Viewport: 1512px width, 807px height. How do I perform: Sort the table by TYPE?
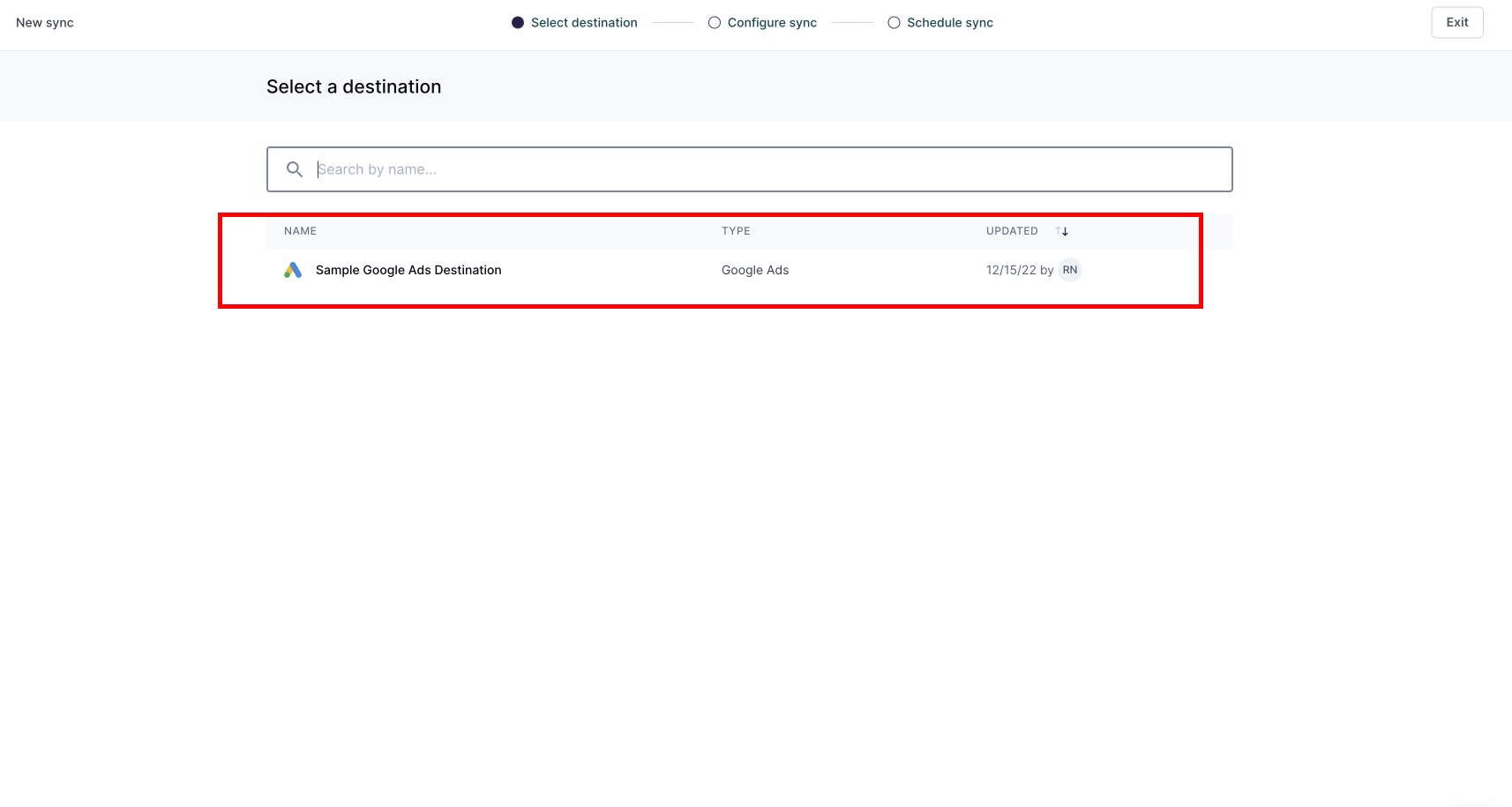pyautogui.click(x=736, y=230)
